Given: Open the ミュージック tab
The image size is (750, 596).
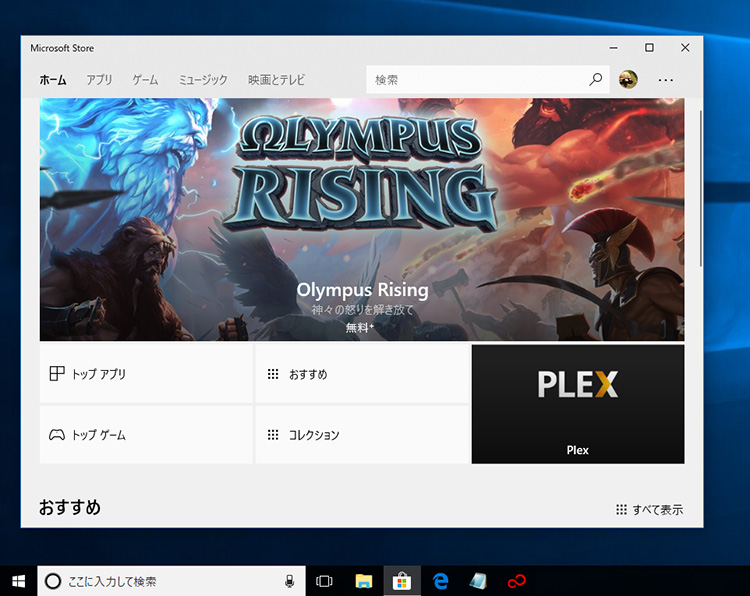Looking at the screenshot, I should 203,80.
